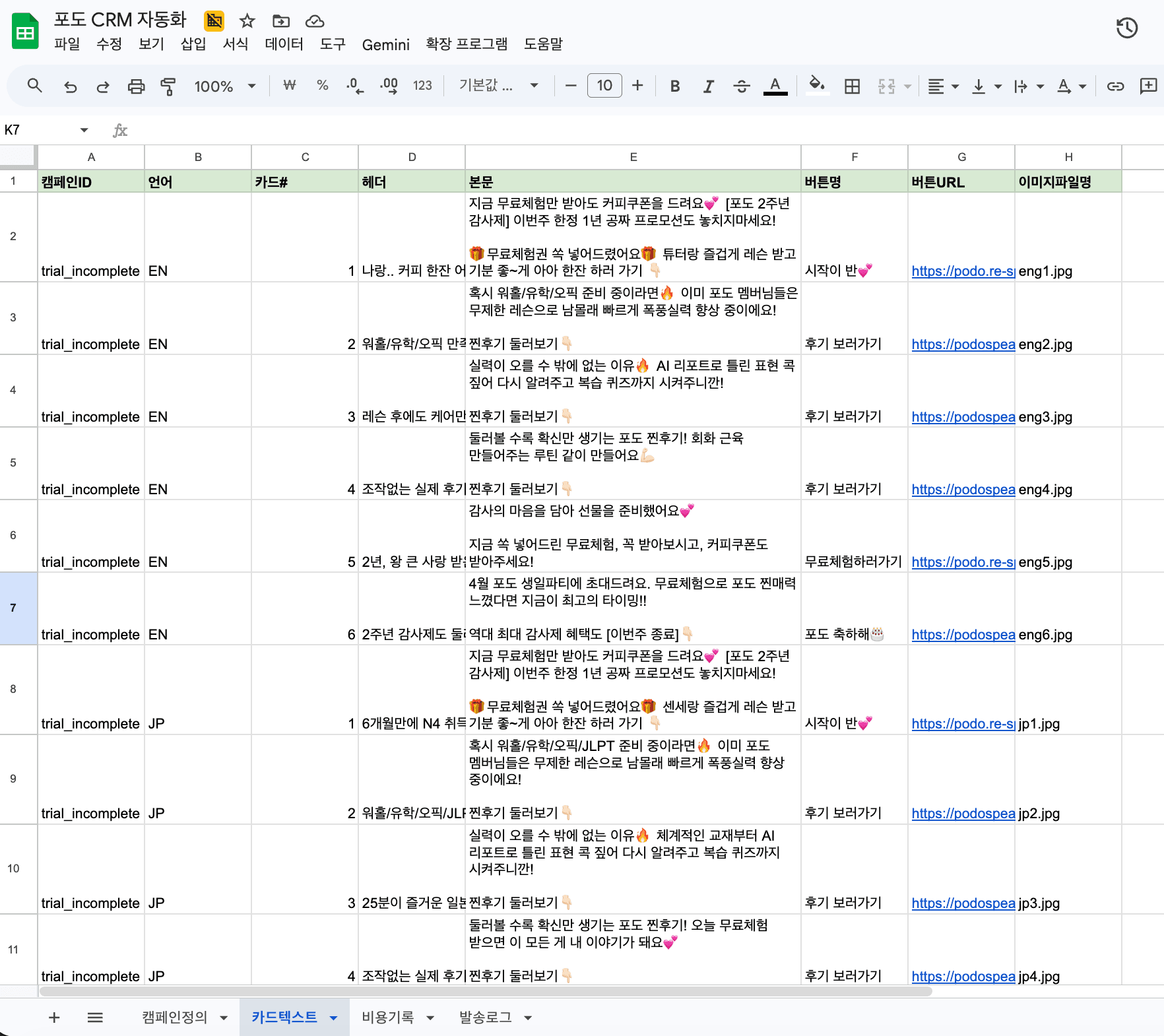1164x1036 pixels.
Task: Format as currency with won icon
Action: (289, 86)
